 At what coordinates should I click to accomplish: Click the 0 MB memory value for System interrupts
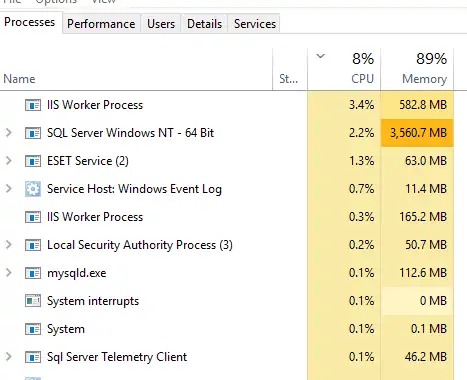point(433,301)
